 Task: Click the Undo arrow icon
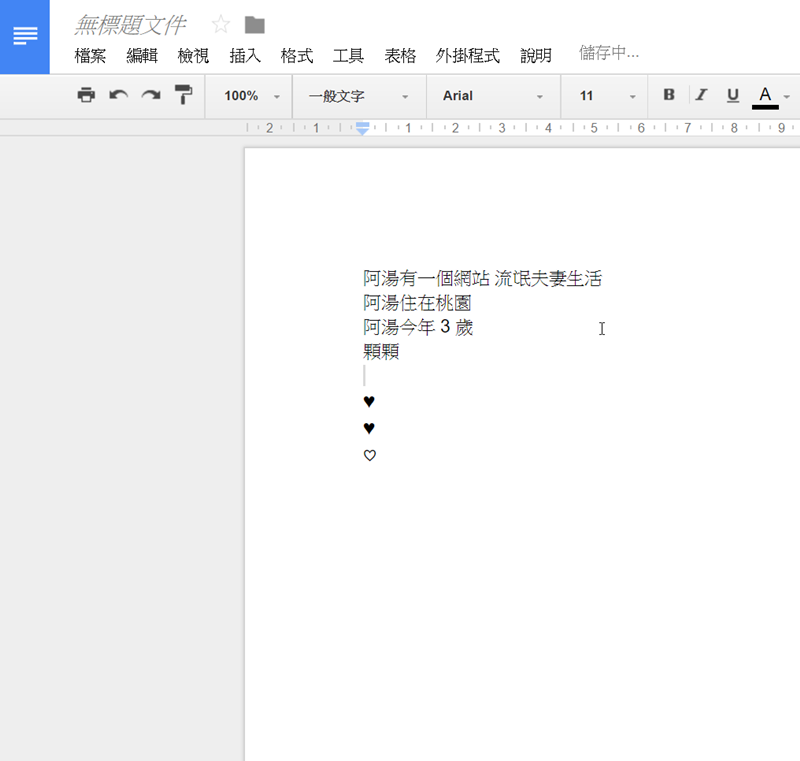pyautogui.click(x=119, y=96)
